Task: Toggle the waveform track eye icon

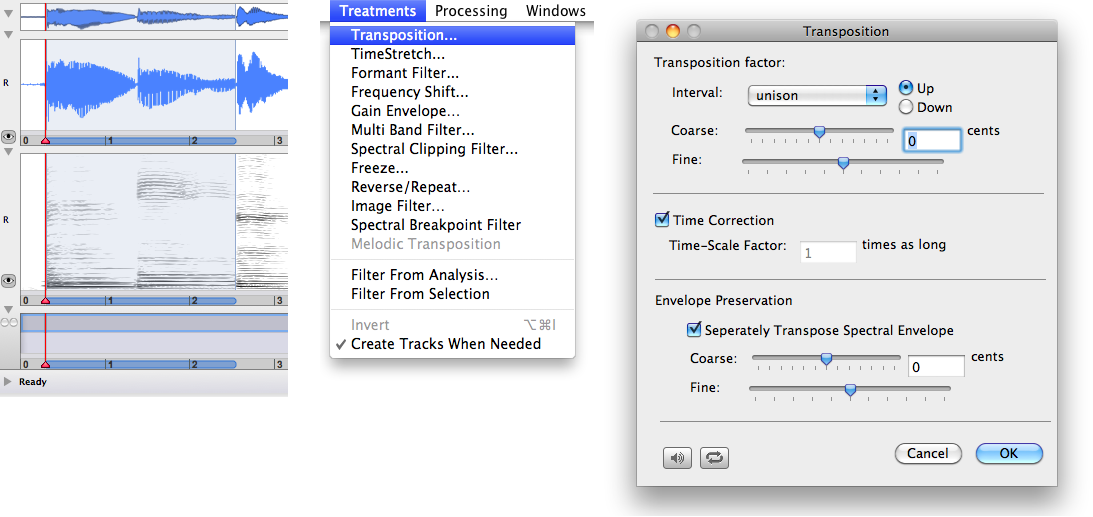Action: (x=9, y=133)
